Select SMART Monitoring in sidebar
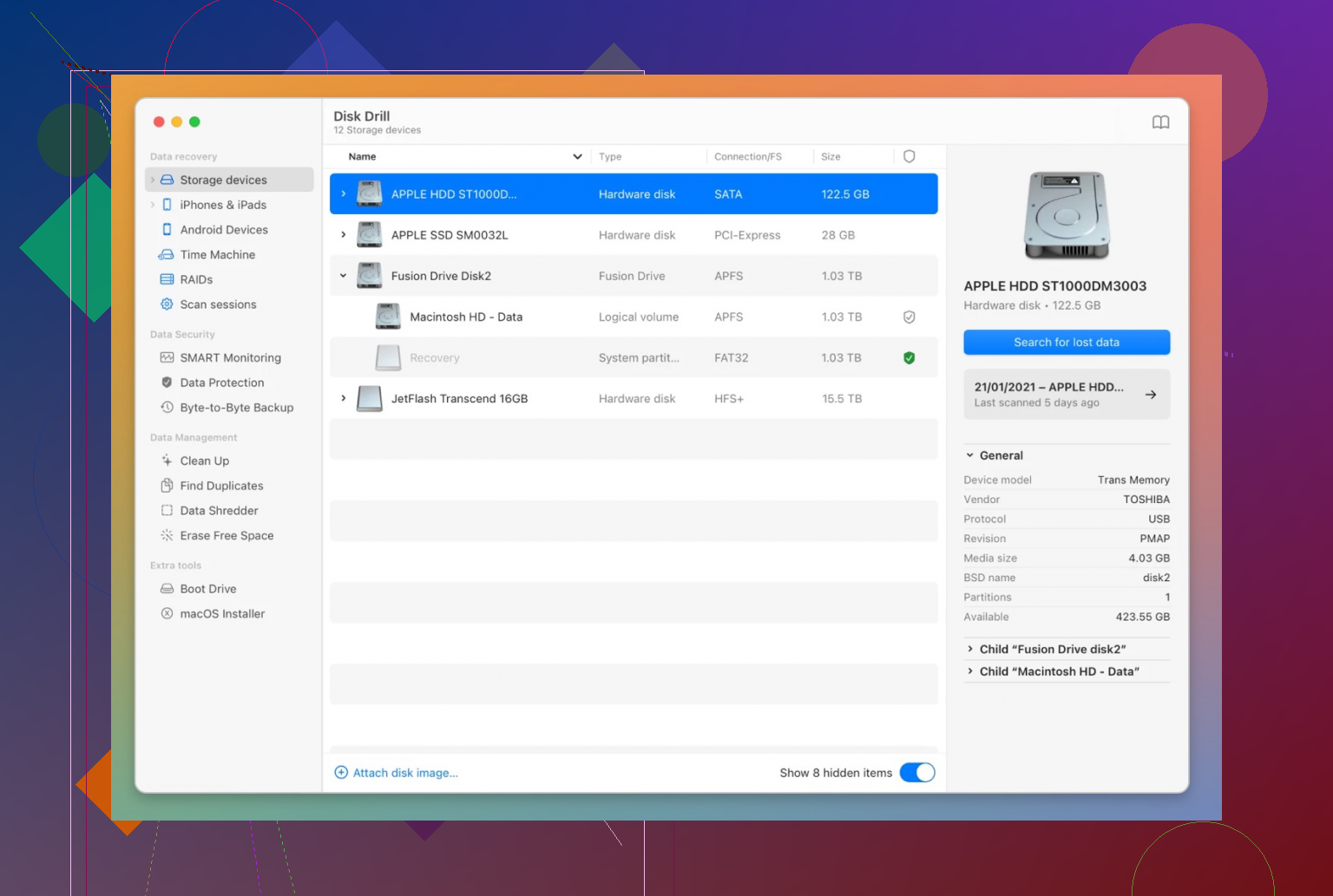Screen dimensions: 1333x896 tap(228, 357)
